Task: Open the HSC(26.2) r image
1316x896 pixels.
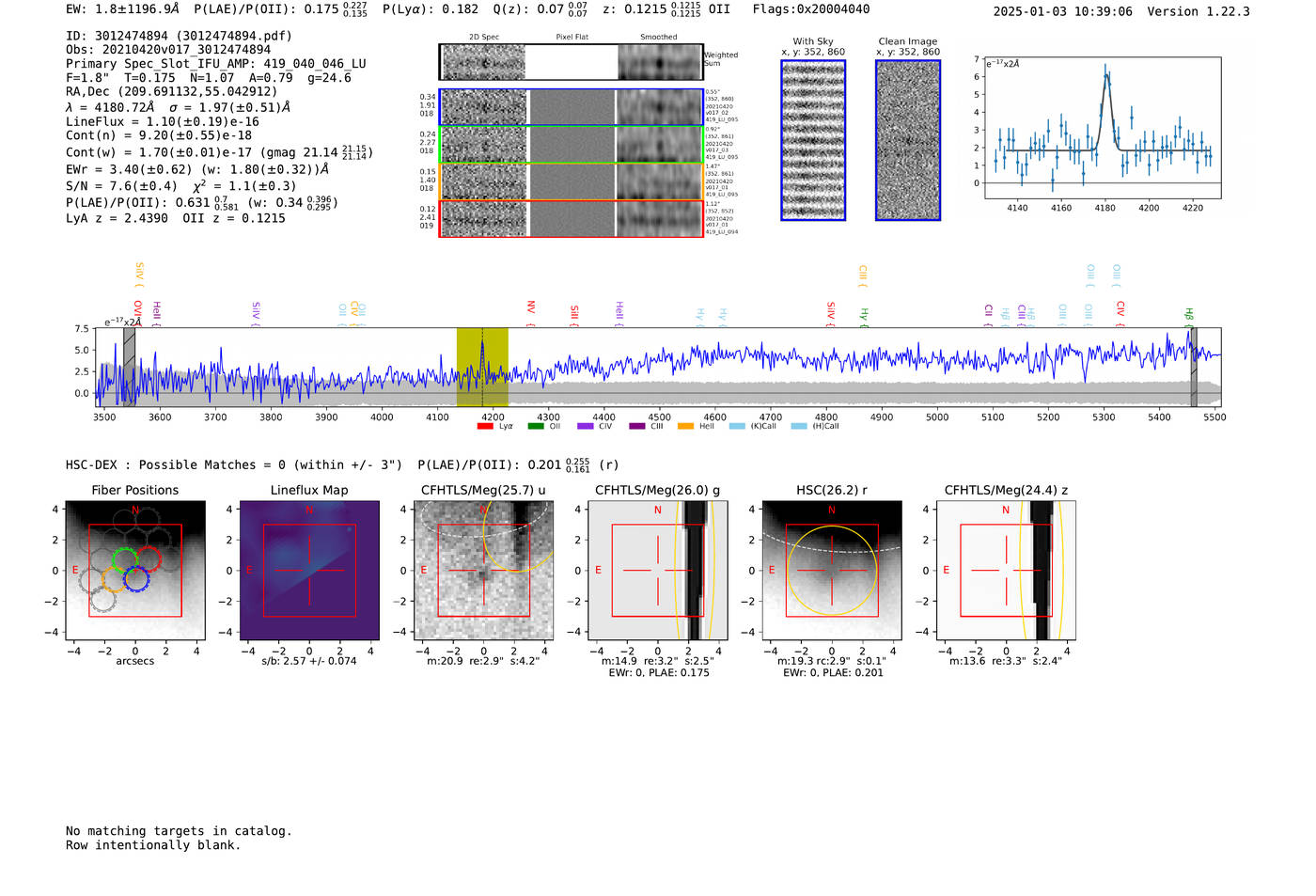Action: pos(831,571)
